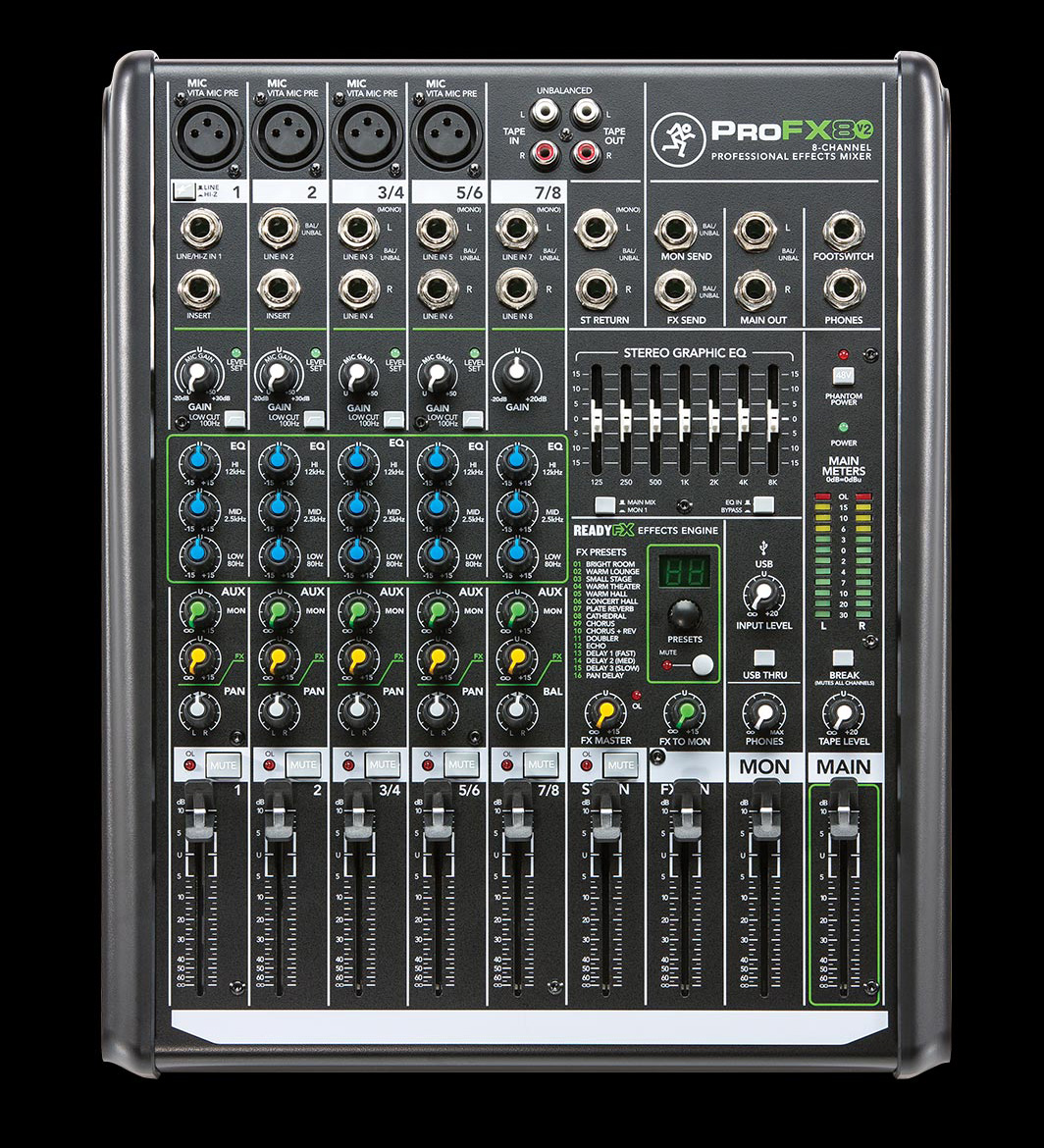Screen dimensions: 1044x1148
Task: Enable the low cut 100Hz switch on channel 5/6
Action: coord(474,419)
